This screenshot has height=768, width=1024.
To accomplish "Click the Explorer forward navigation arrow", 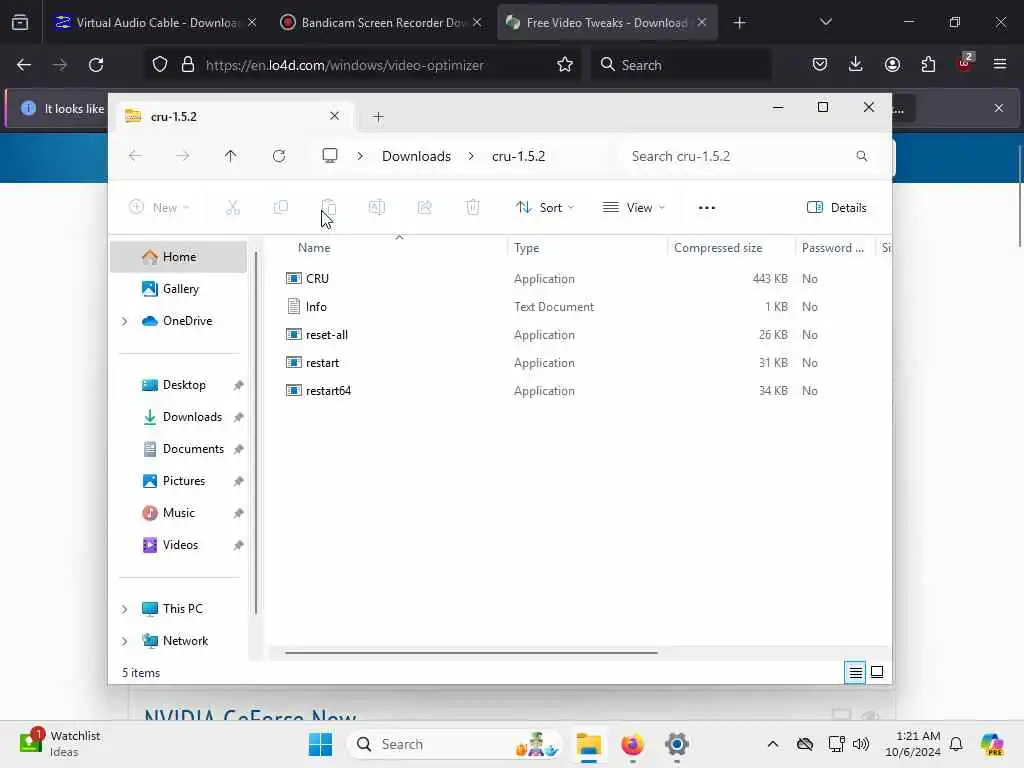I will 183,156.
